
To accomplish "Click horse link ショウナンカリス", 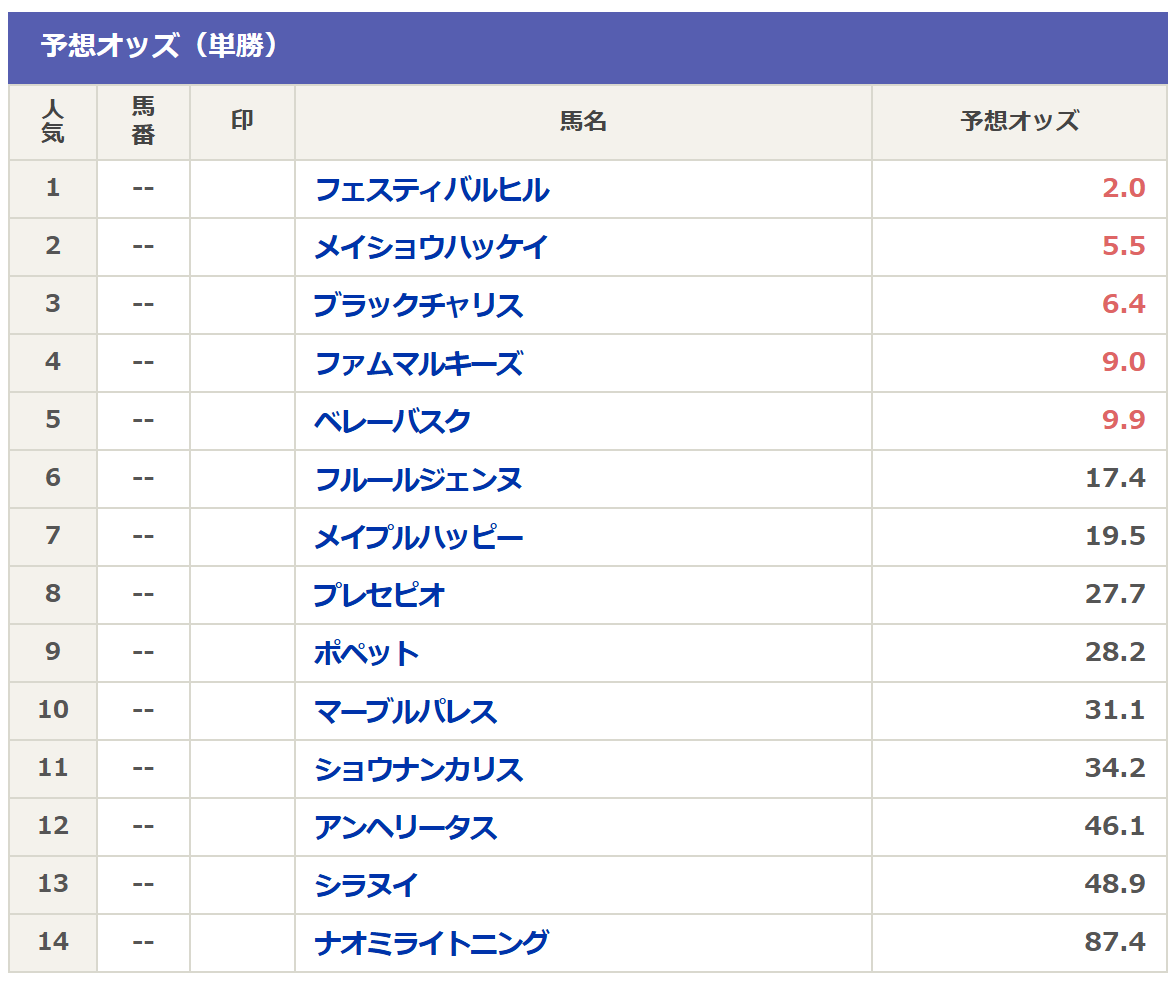I will point(418,769).
